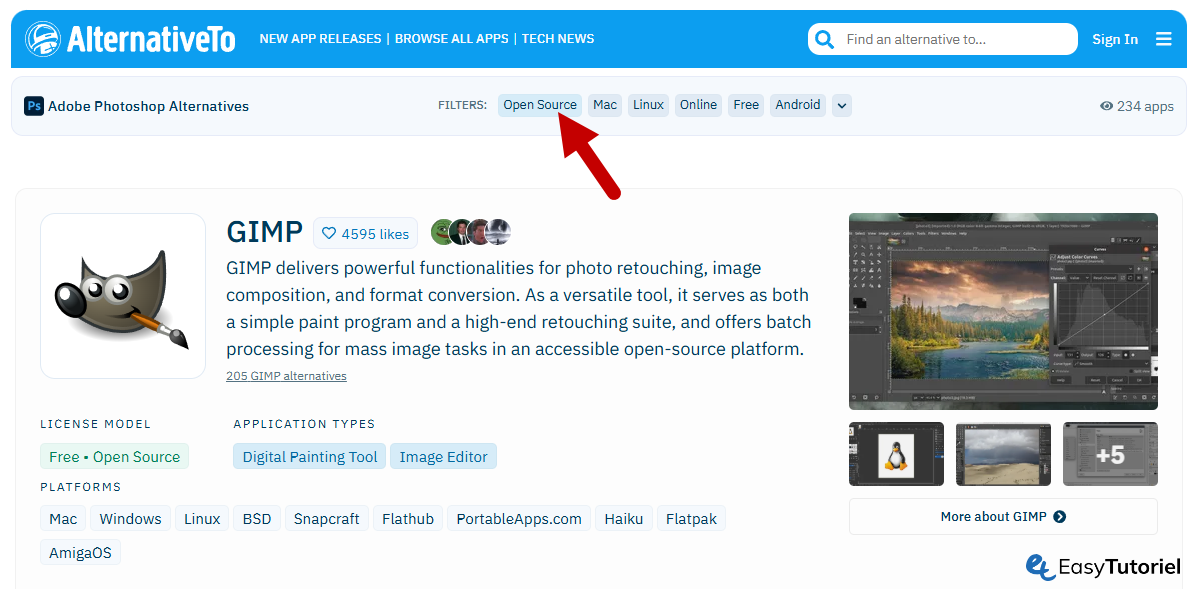Click the Flathub platform tag
Image resolution: width=1202 pixels, height=589 pixels.
(x=408, y=519)
